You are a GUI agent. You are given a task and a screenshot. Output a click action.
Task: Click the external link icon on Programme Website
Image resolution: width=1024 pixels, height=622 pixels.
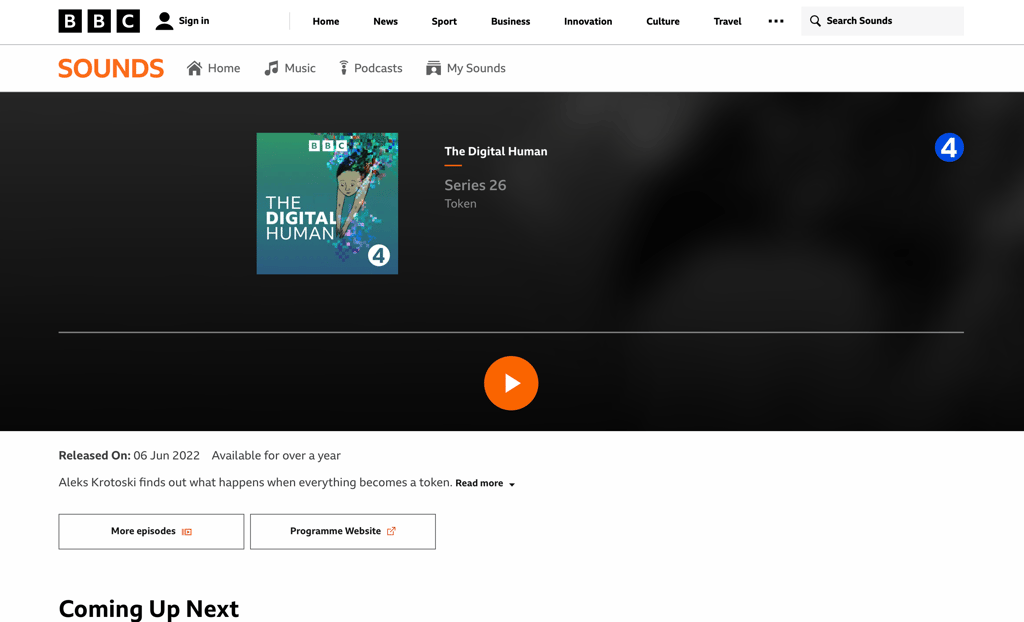point(391,531)
